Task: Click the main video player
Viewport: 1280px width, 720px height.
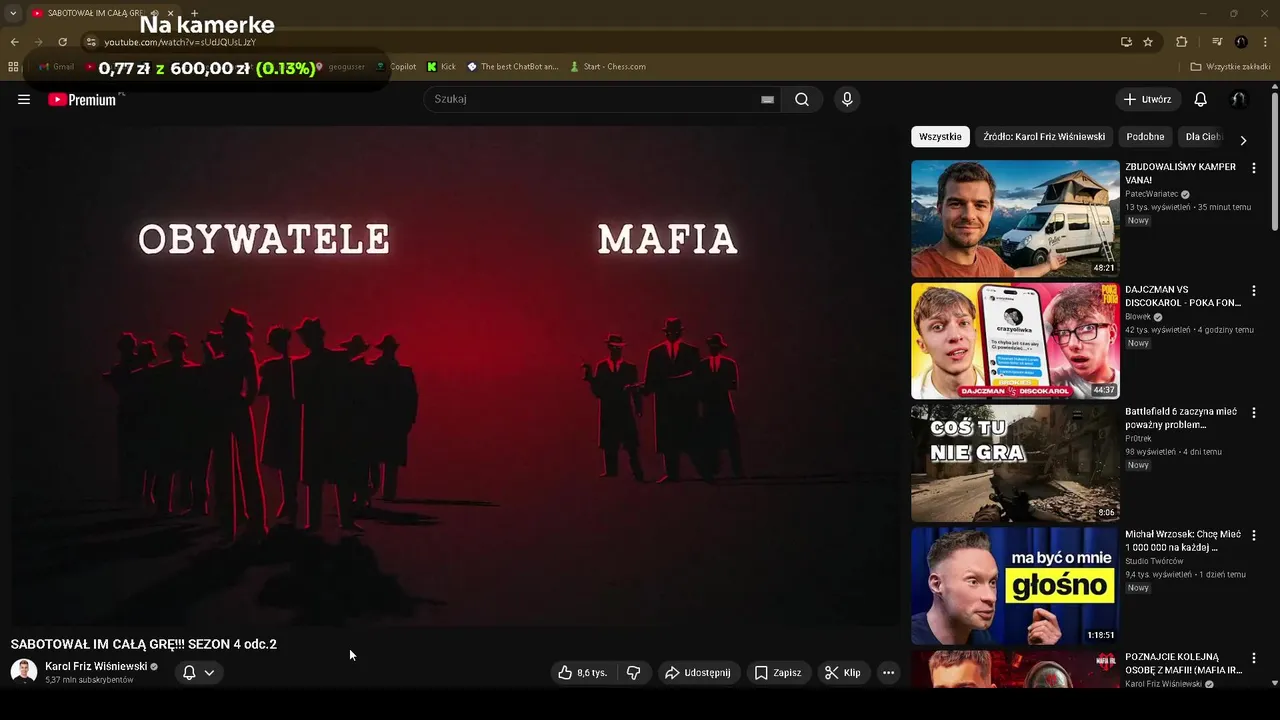Action: (456, 376)
